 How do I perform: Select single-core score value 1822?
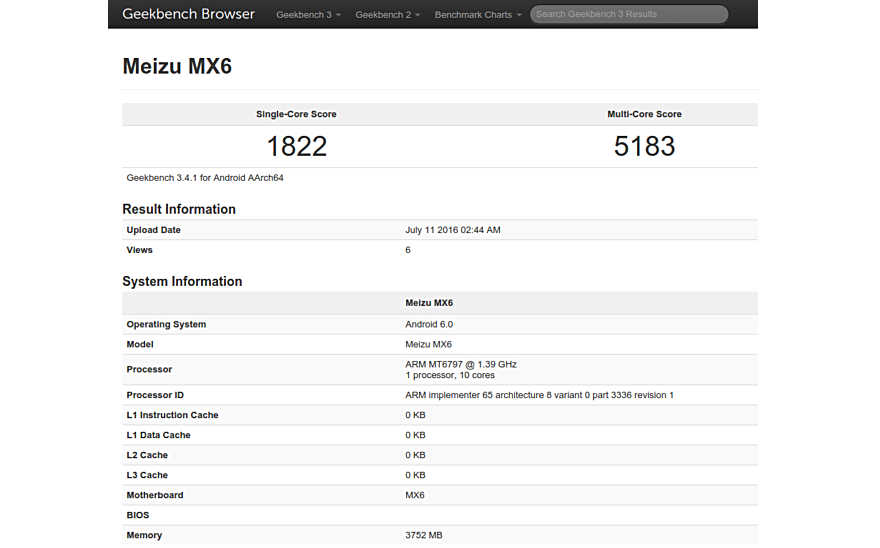coord(296,146)
